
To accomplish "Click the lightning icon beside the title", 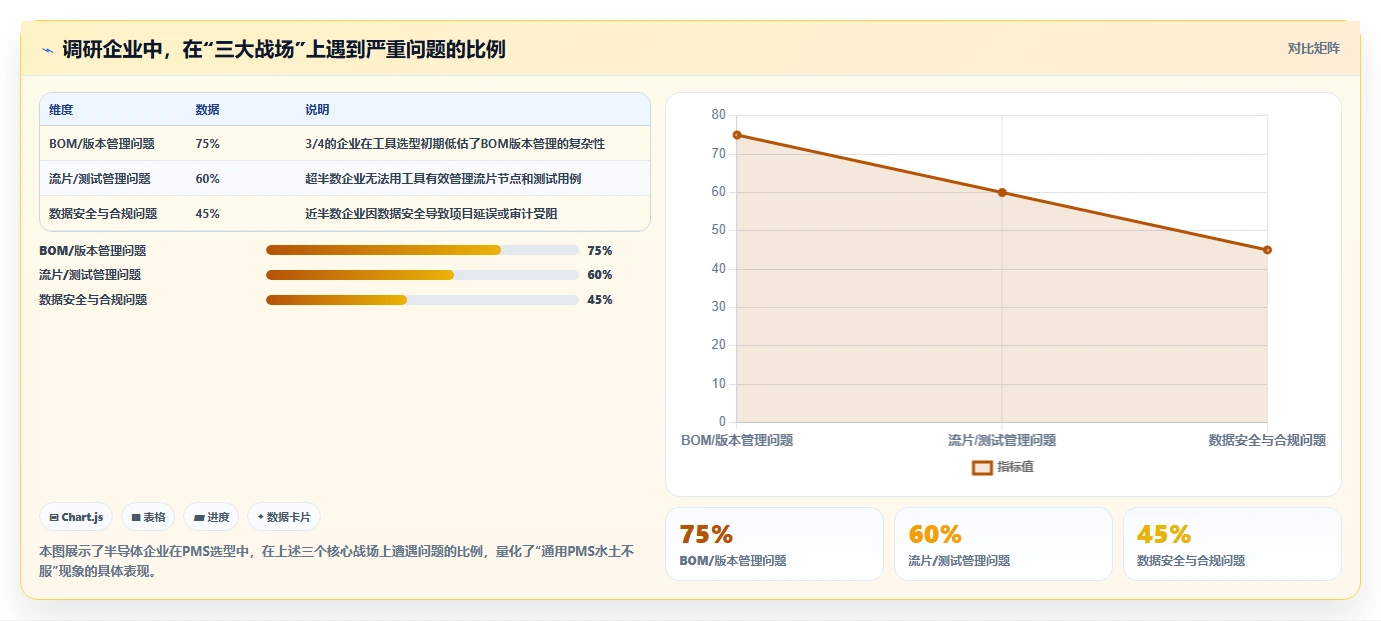I will tap(48, 50).
